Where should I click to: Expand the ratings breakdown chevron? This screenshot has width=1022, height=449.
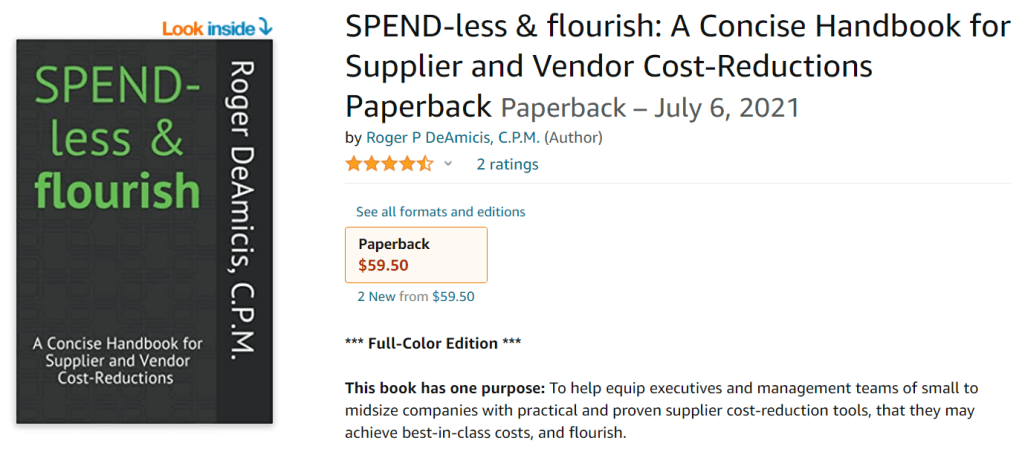coord(448,164)
